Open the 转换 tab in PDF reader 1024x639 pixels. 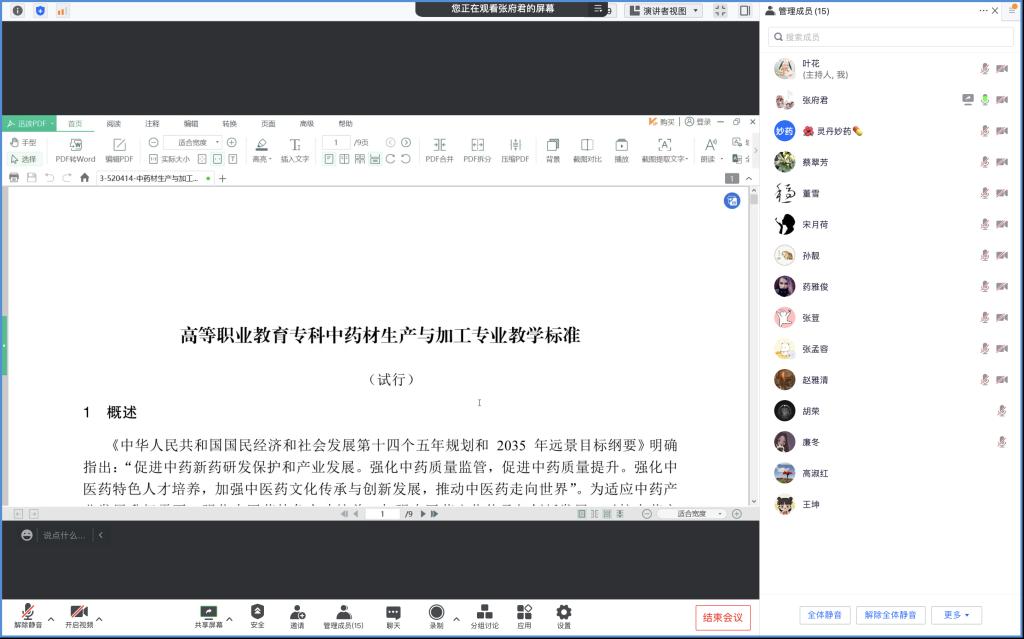(229, 124)
